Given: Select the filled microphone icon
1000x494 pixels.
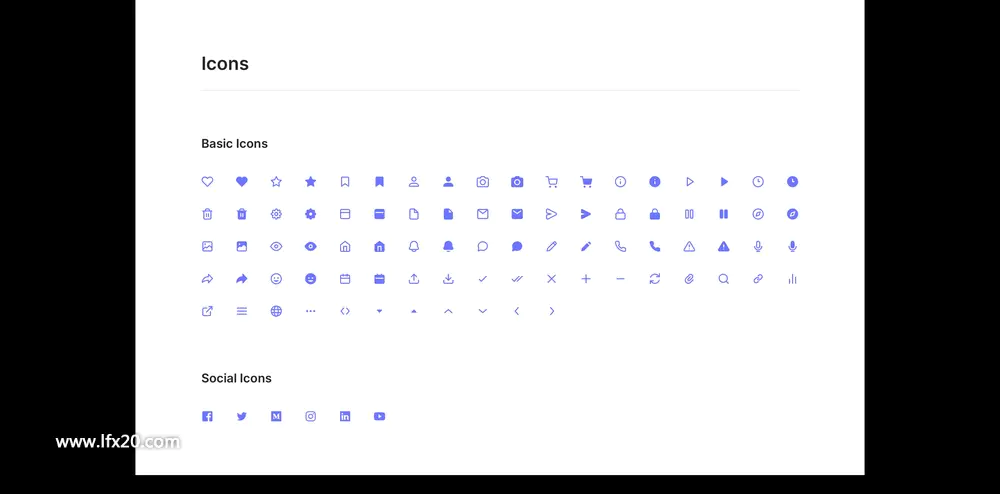Looking at the screenshot, I should click(x=792, y=247).
